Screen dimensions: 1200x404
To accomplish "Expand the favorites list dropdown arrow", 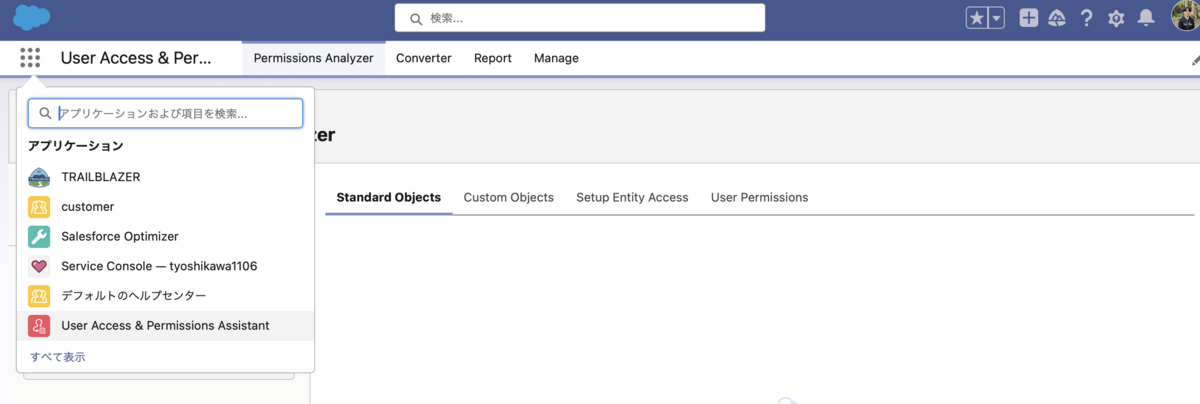I will tap(996, 18).
